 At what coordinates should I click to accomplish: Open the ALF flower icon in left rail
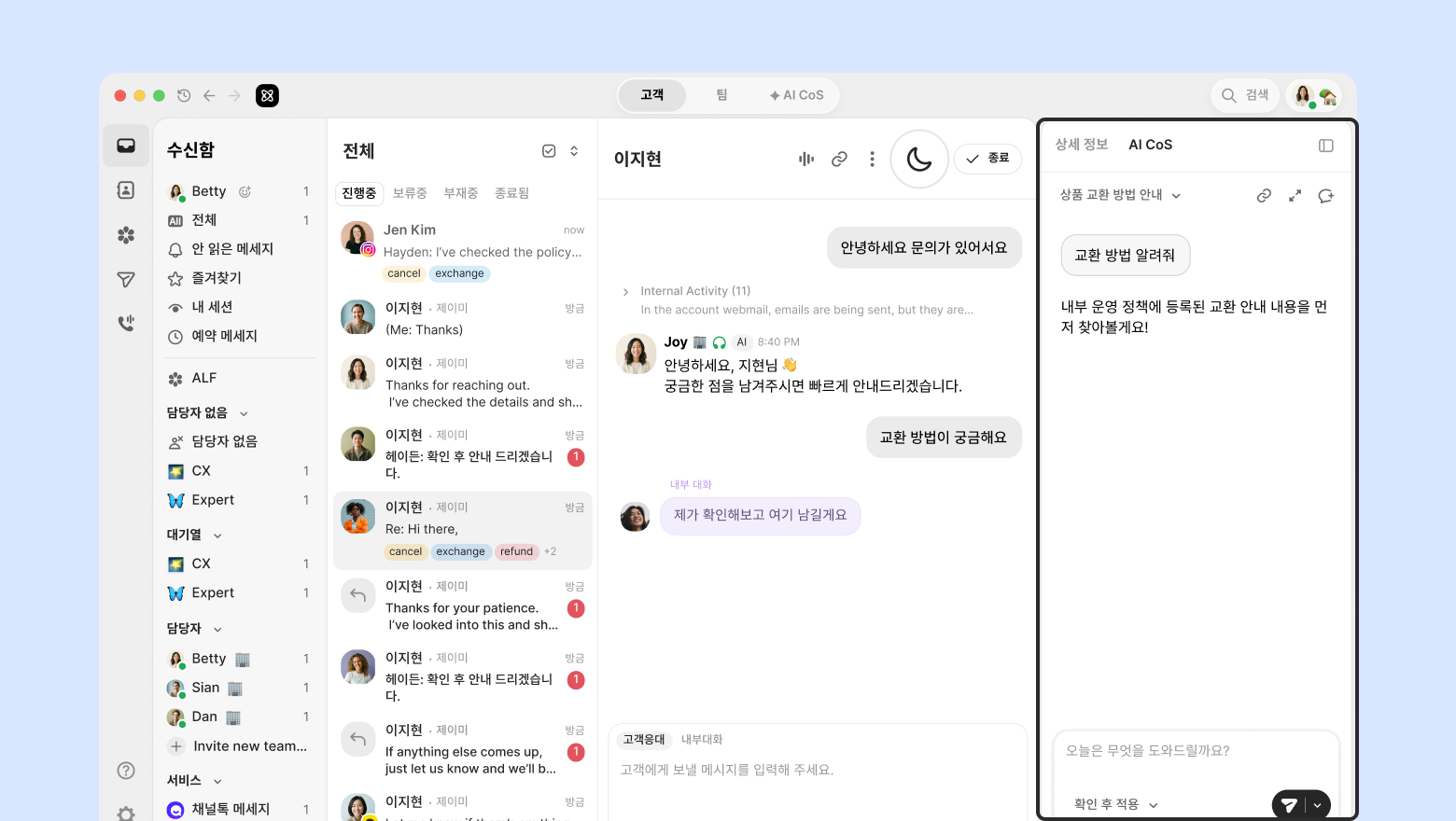point(126,235)
